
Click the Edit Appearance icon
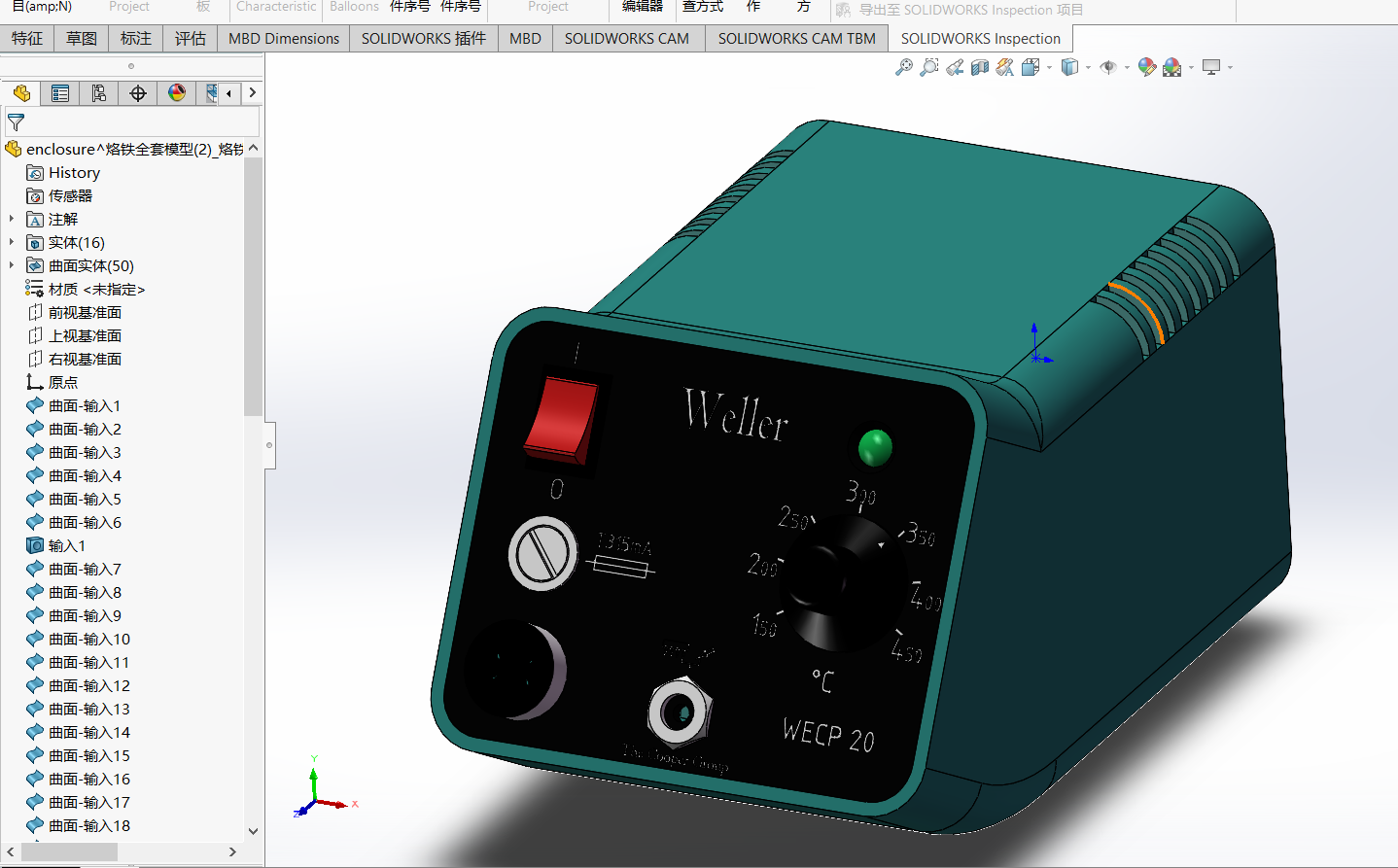[1147, 67]
